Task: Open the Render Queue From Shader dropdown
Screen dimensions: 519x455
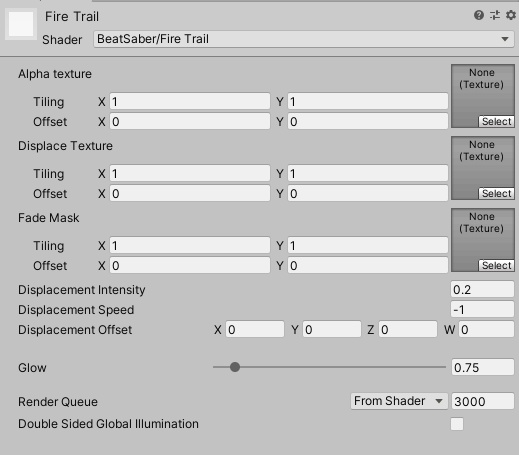Action: 399,401
